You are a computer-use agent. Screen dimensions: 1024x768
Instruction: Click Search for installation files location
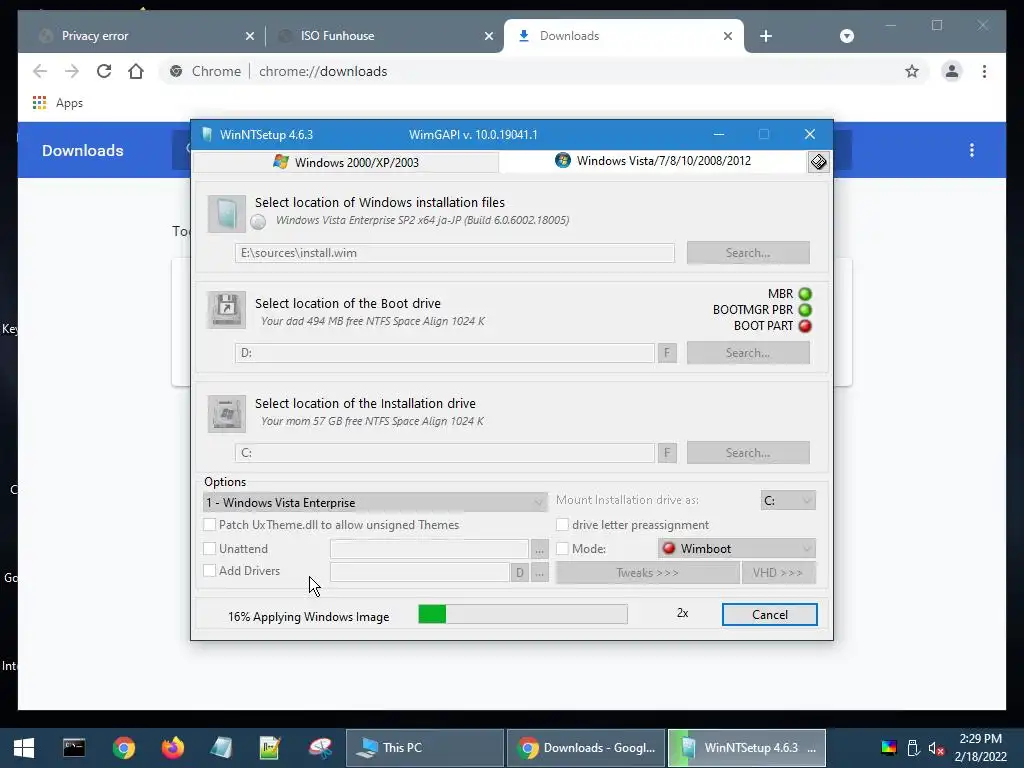pos(748,253)
